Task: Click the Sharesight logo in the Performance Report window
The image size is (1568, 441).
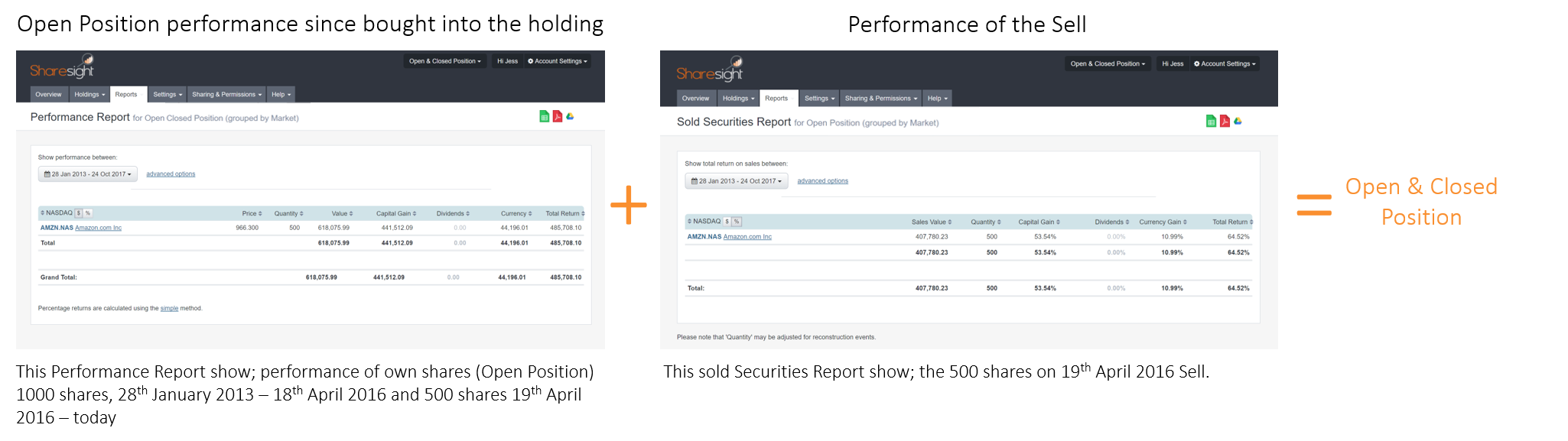Action: point(62,67)
